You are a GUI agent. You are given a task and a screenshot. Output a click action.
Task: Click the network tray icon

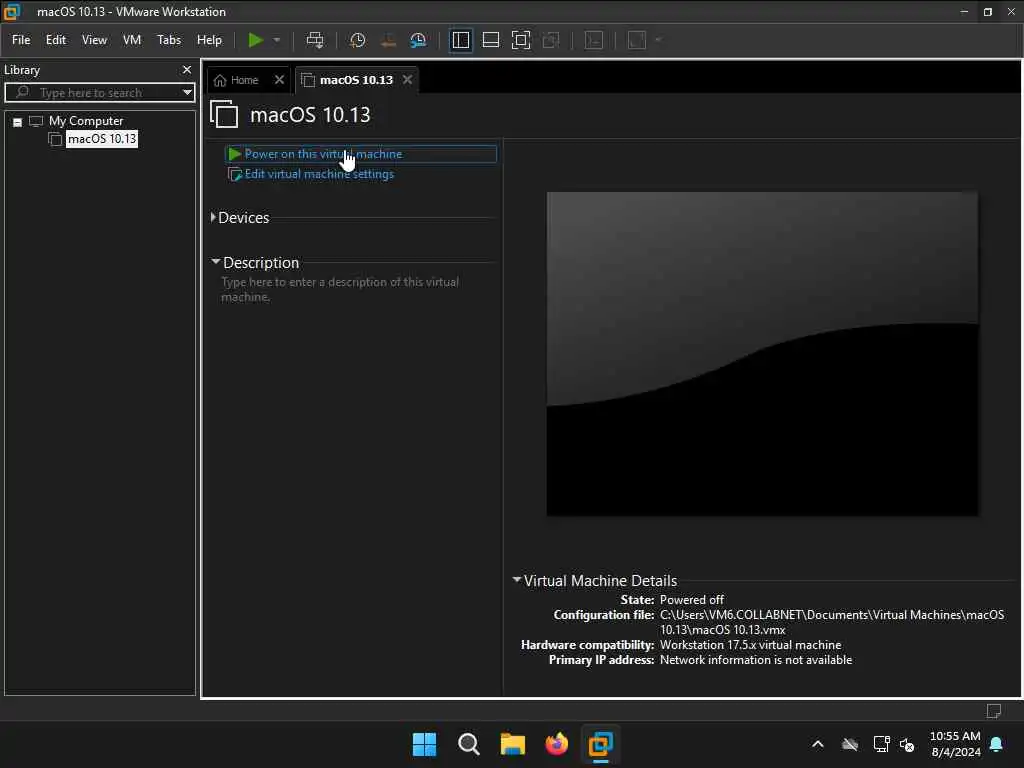[x=881, y=744]
